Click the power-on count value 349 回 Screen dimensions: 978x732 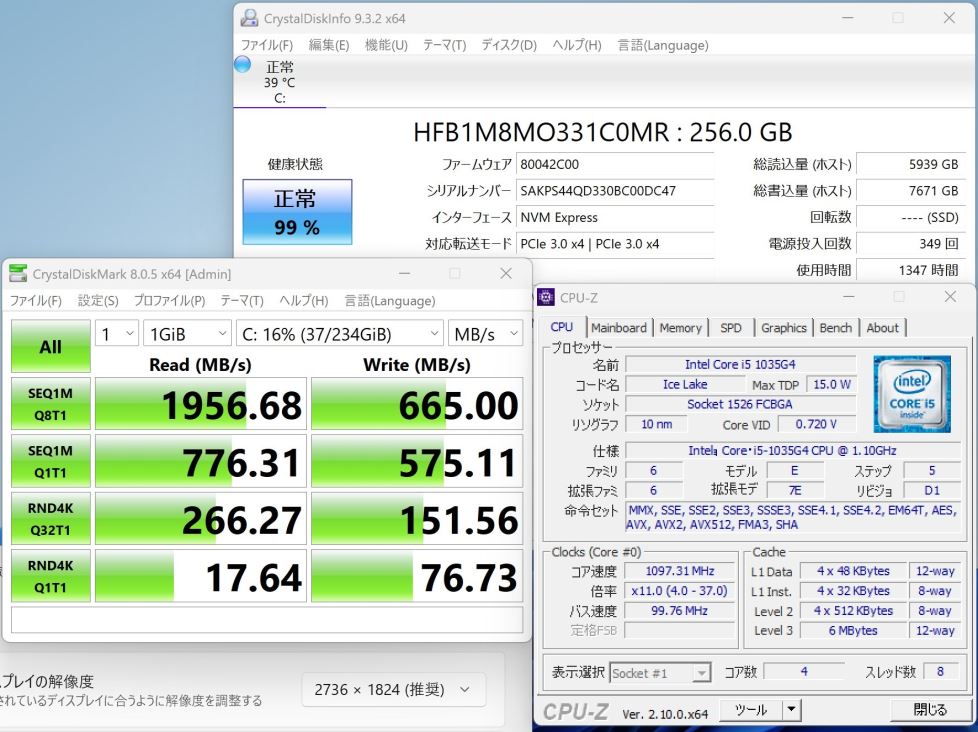[911, 244]
